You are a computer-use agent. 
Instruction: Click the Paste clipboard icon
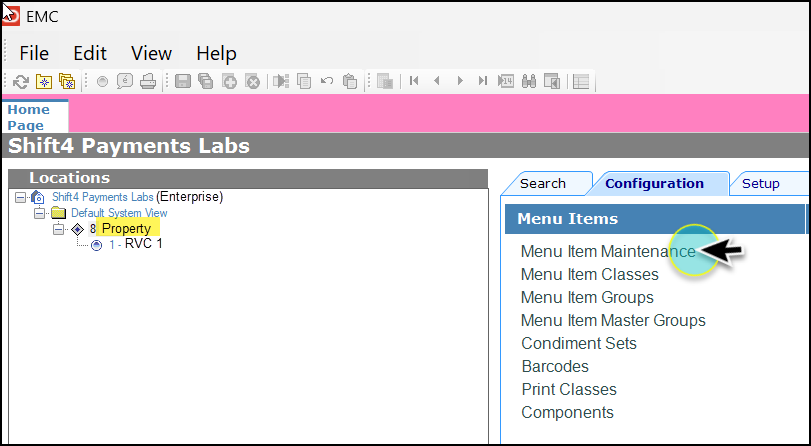350,81
